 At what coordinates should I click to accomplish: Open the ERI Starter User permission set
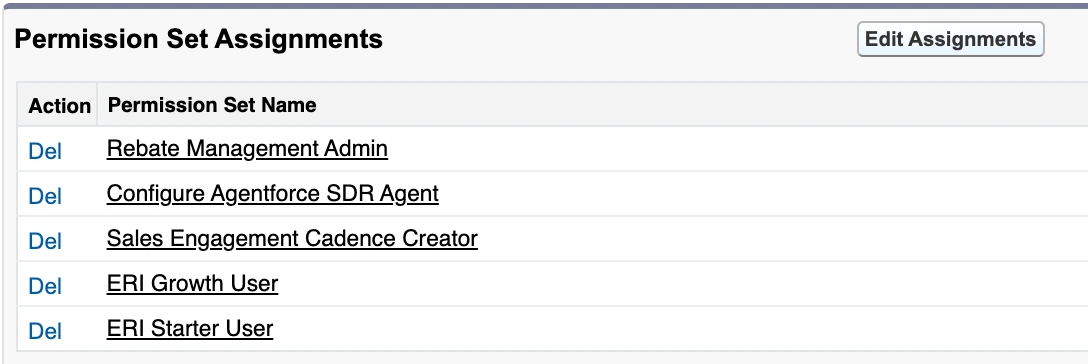[190, 328]
